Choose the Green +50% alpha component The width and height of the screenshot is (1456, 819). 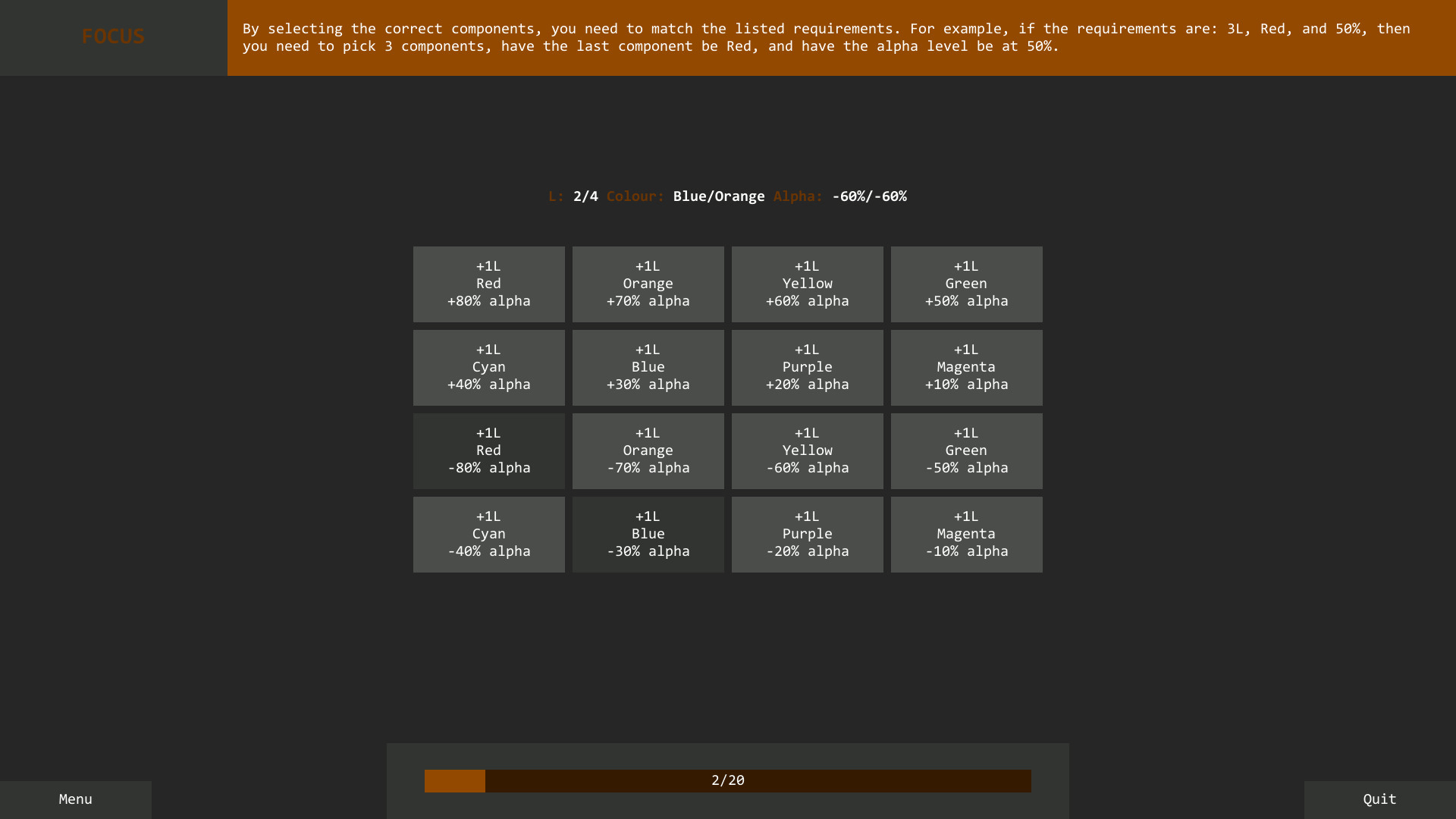(x=966, y=284)
